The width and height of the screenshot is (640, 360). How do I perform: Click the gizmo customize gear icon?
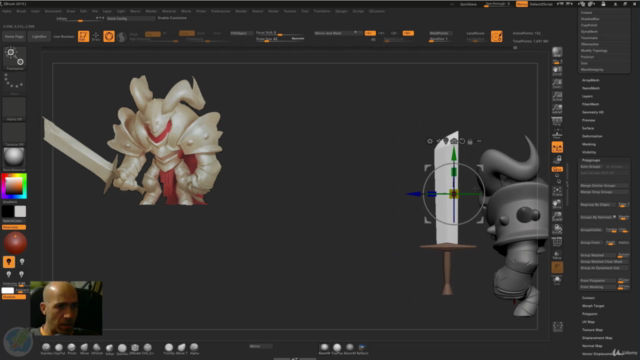(x=430, y=141)
